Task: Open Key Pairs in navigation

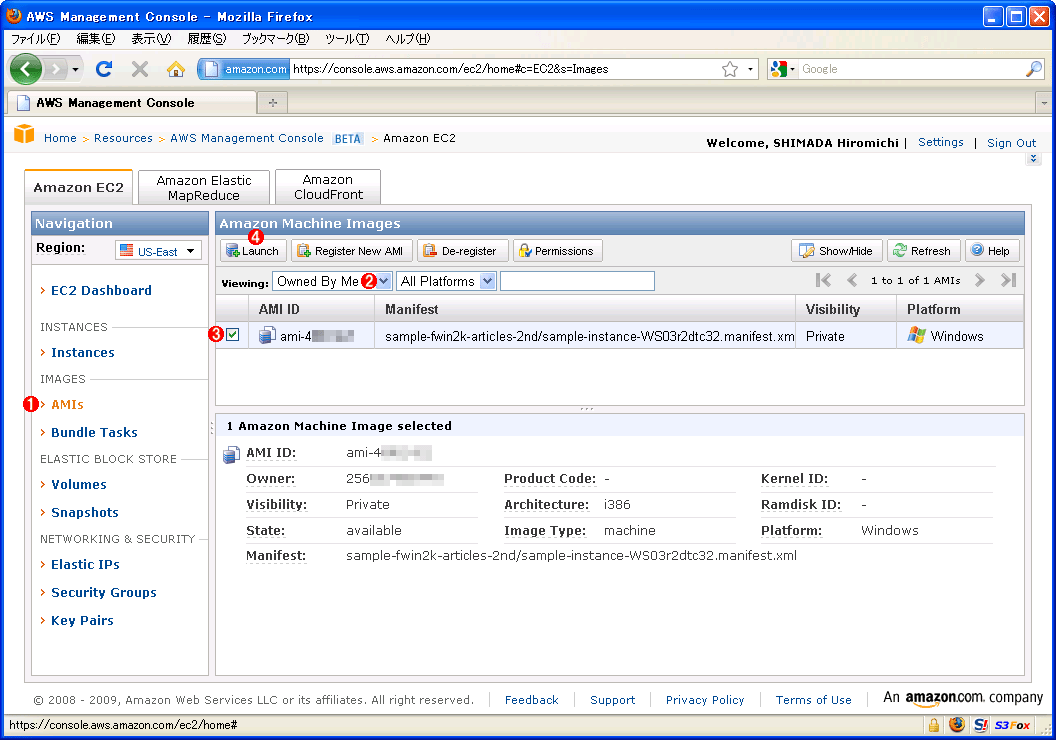Action: click(82, 621)
